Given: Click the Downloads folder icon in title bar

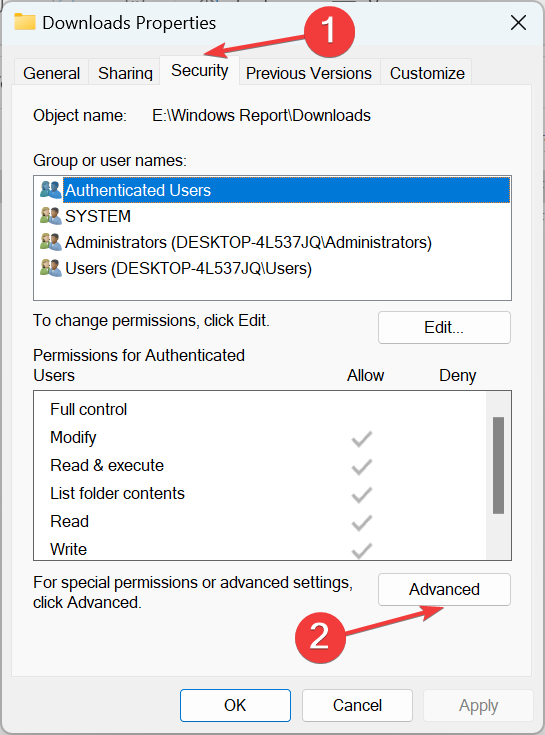Looking at the screenshot, I should (x=24, y=22).
